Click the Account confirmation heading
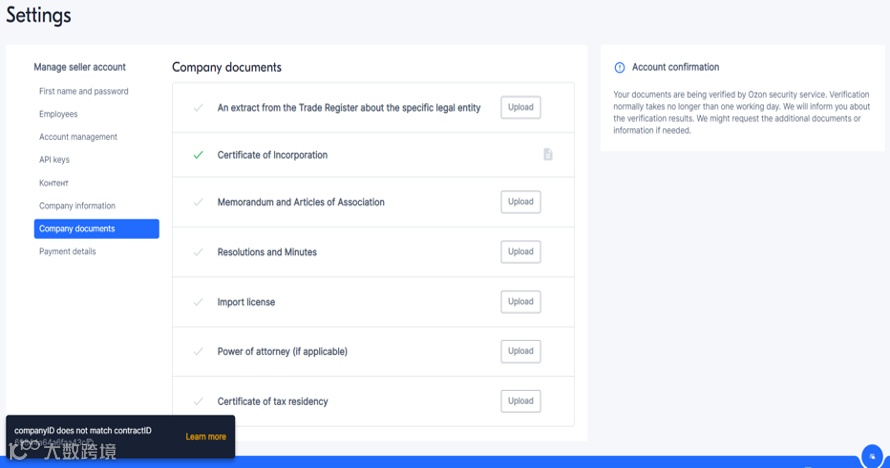Screen dimensions: 890x468 pyautogui.click(x=675, y=67)
